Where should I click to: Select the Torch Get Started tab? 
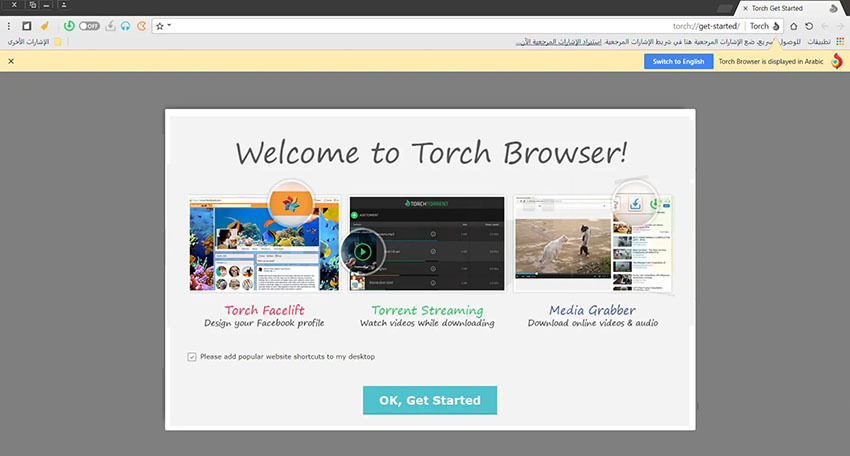[789, 8]
